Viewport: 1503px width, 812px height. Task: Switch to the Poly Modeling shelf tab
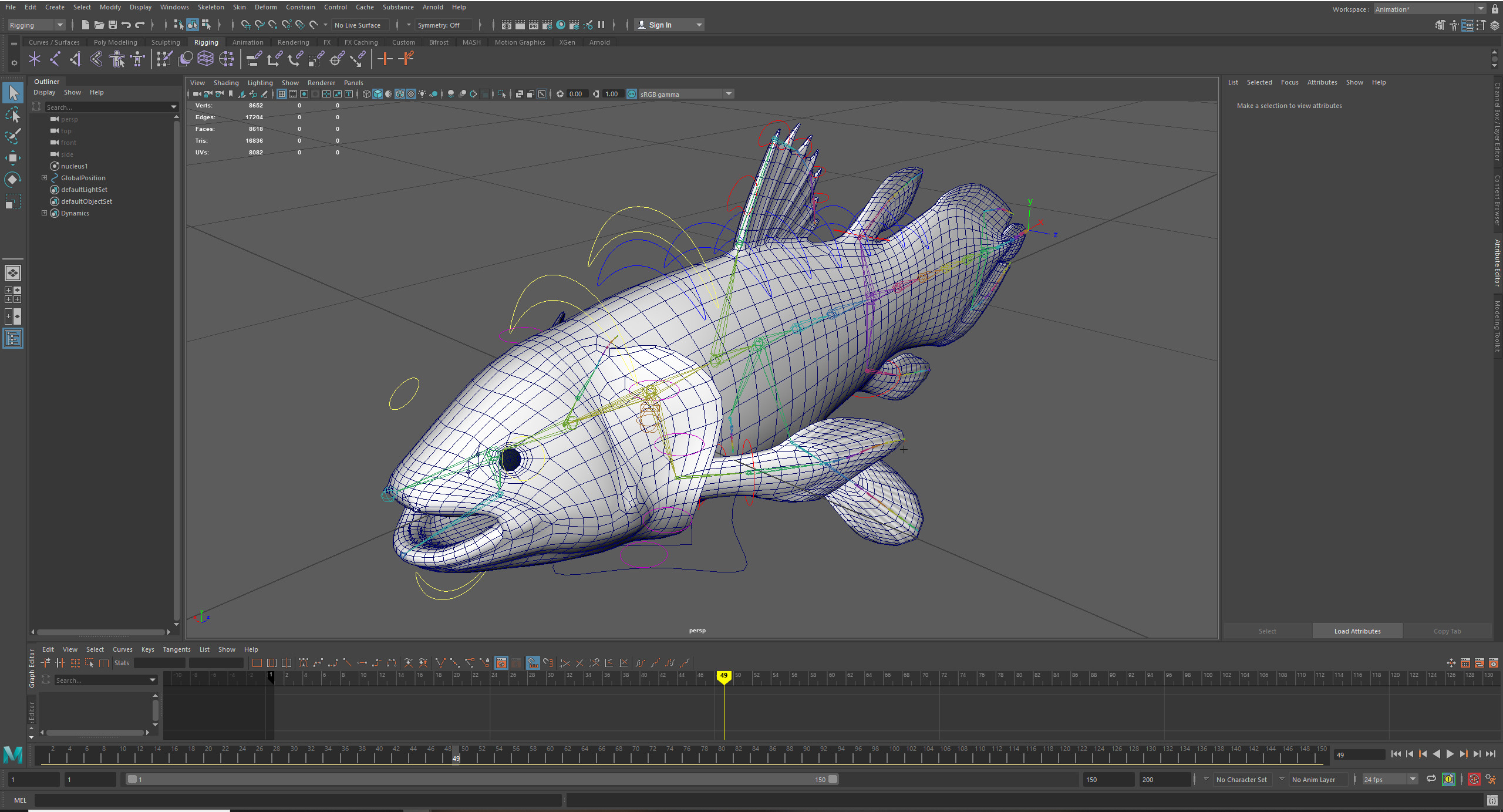(115, 42)
